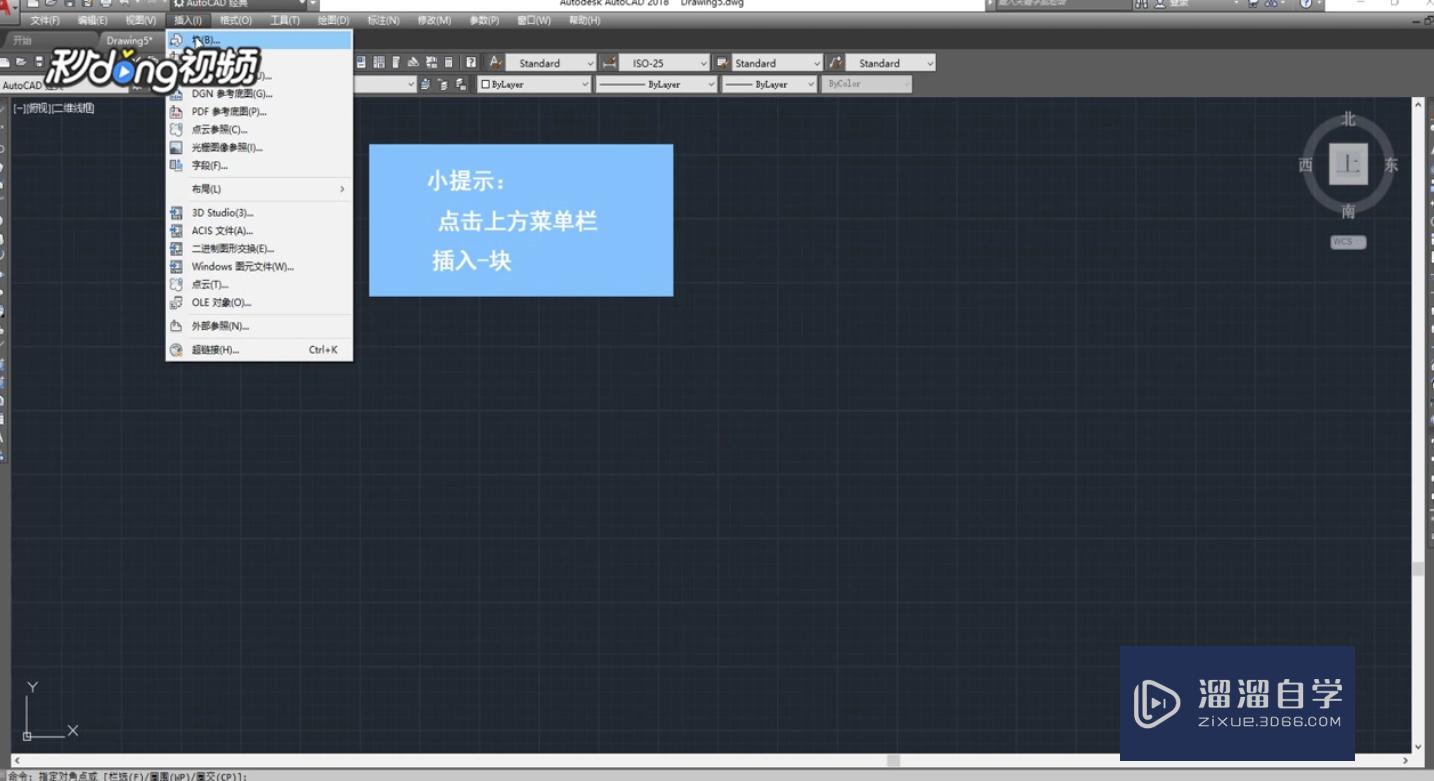Choose 外部参照(N)... menu entry
This screenshot has width=1434, height=781.
pos(259,327)
